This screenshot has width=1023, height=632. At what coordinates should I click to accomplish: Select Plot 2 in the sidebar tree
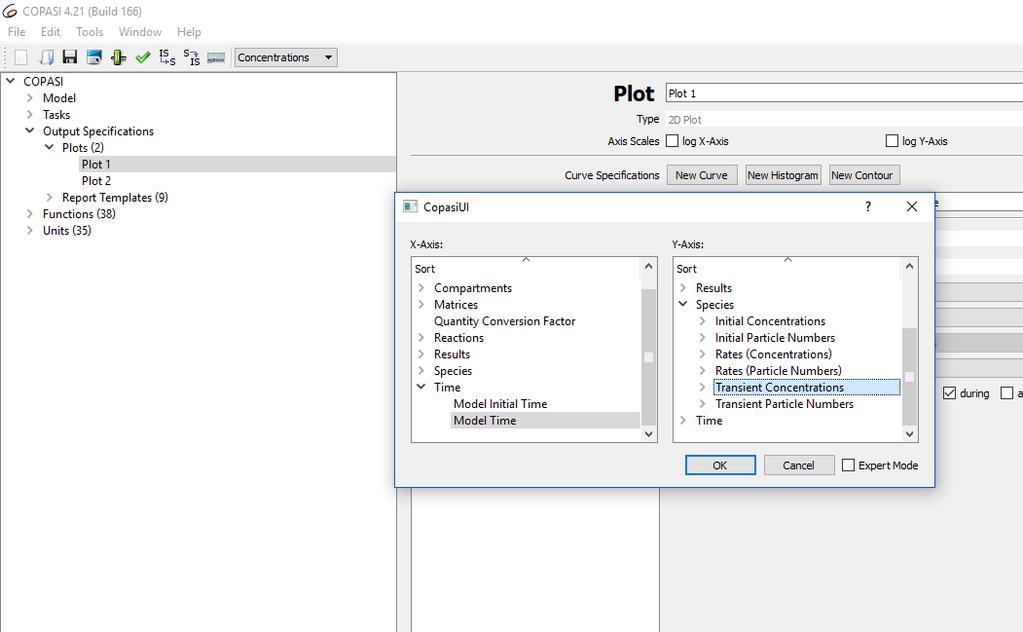click(x=96, y=181)
